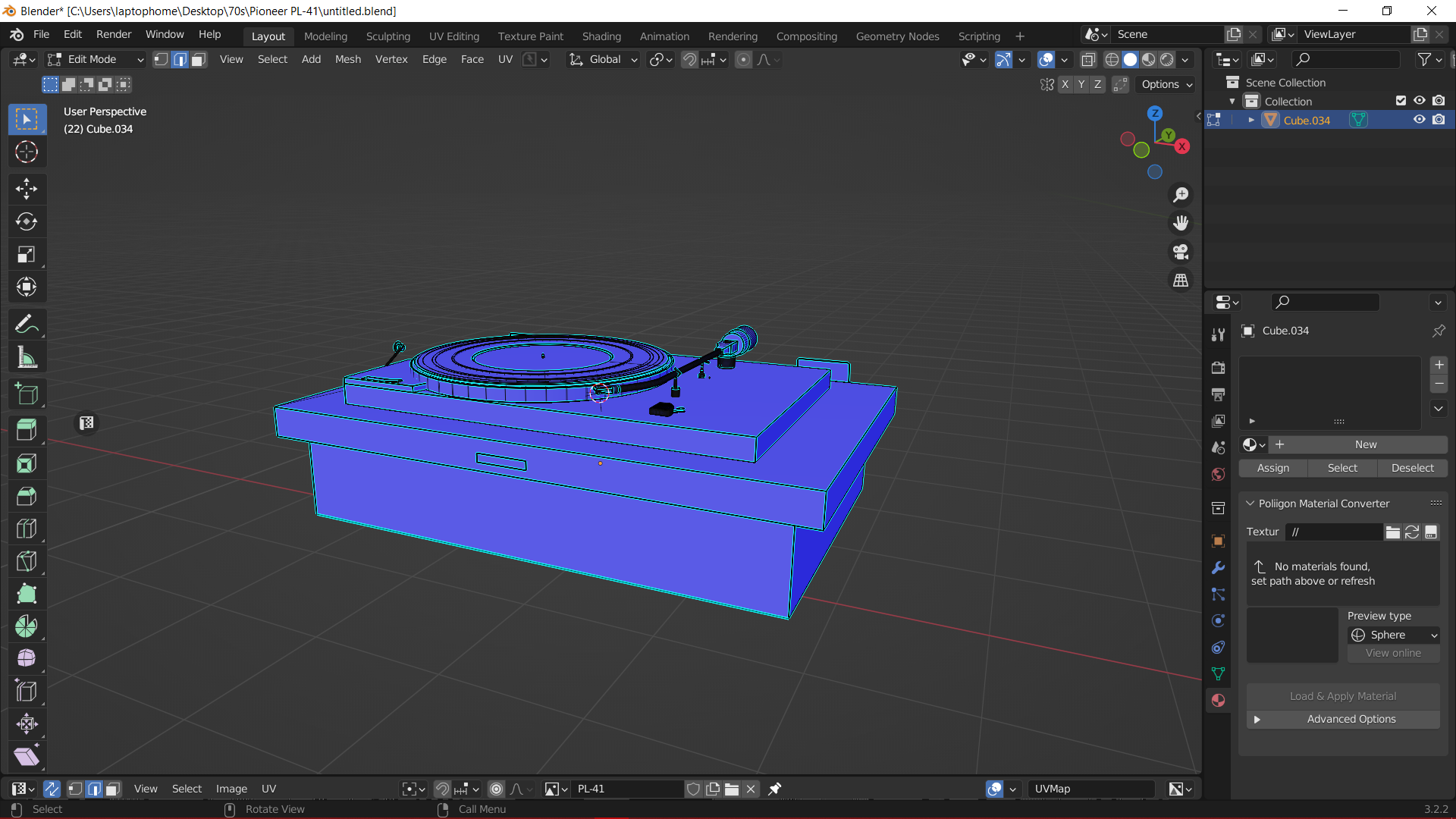This screenshot has height=819, width=1456.
Task: Toggle the snap magnet in the 3D viewport header
Action: coord(689,59)
